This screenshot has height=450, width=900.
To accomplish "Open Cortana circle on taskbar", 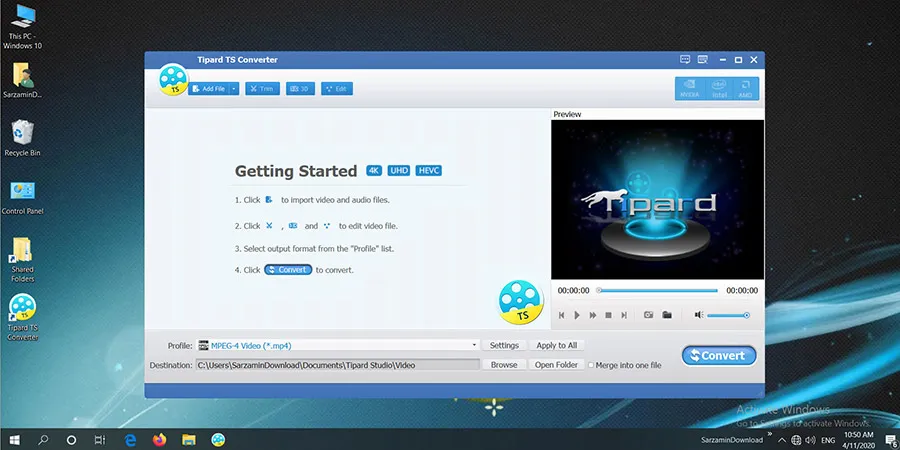I will click(71, 440).
